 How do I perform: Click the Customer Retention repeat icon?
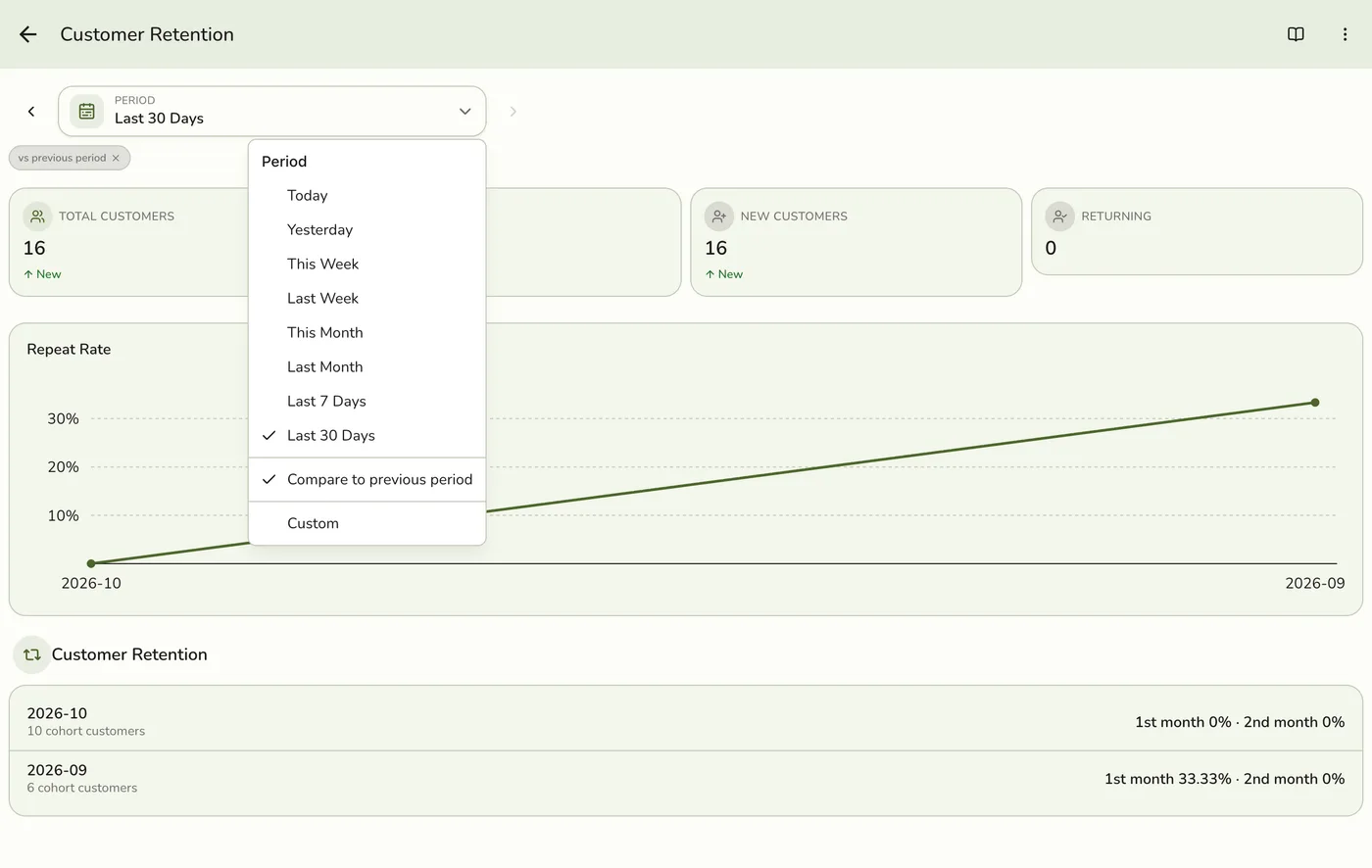pos(31,654)
